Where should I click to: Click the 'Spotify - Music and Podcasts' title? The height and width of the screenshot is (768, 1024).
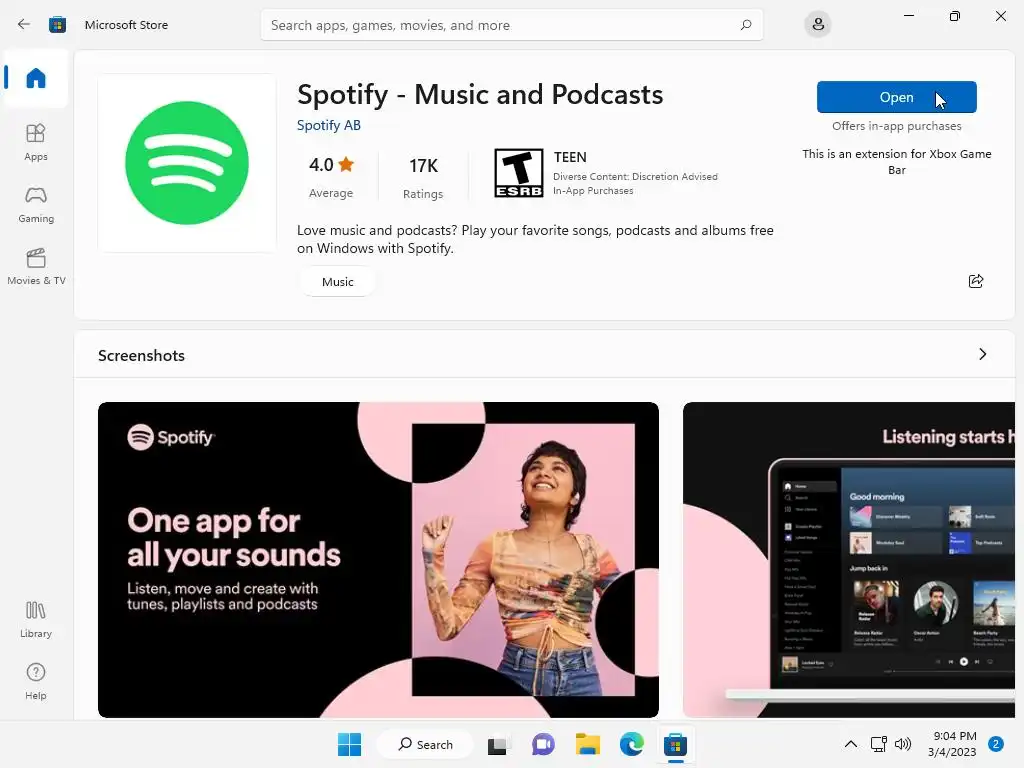tap(480, 95)
